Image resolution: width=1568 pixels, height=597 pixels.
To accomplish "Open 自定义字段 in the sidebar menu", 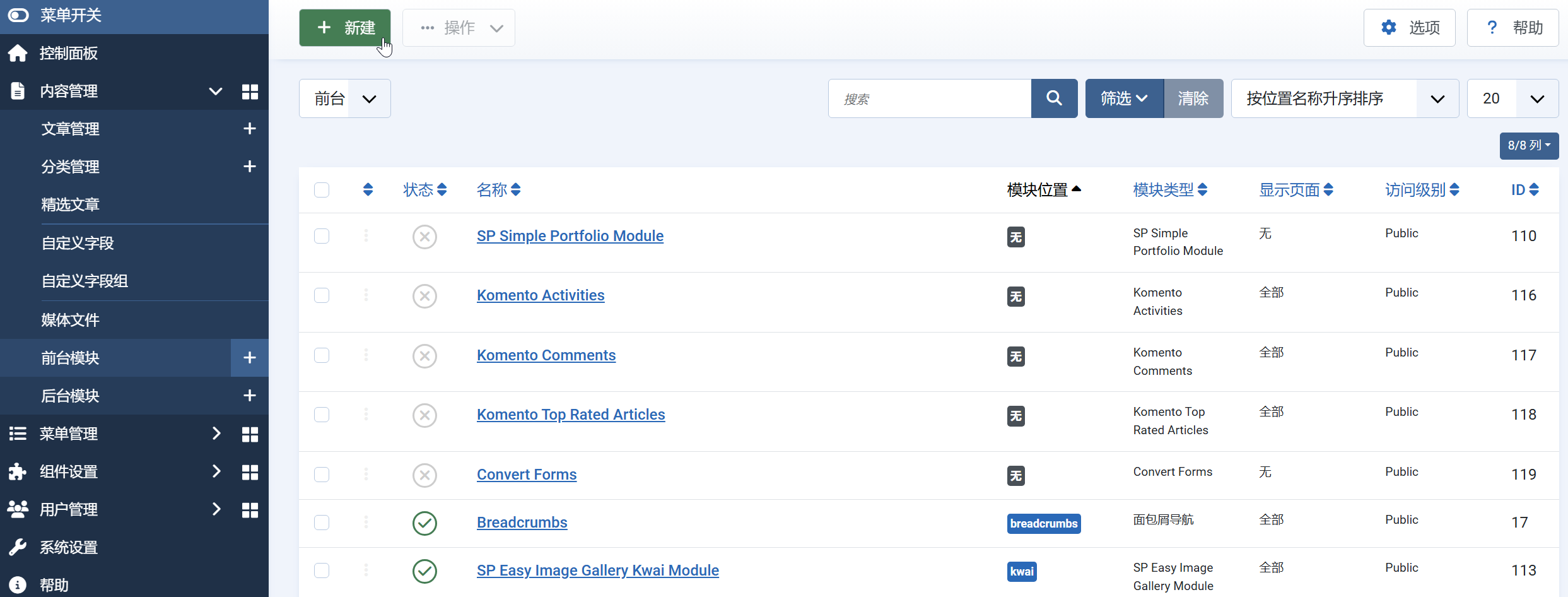I will pyautogui.click(x=78, y=243).
